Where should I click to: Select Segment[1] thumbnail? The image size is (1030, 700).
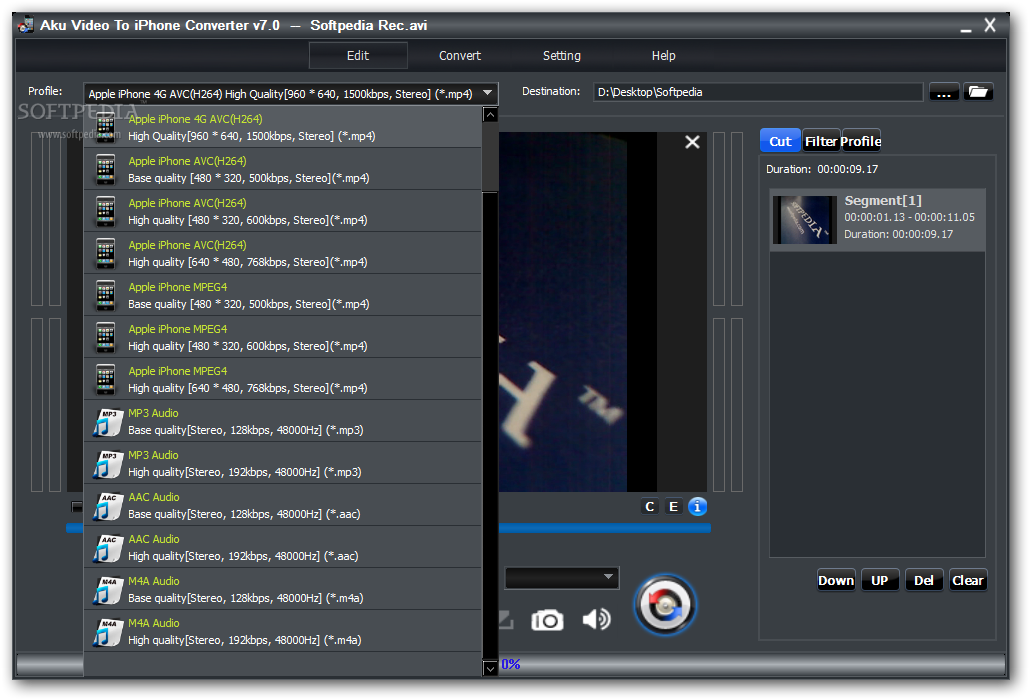tap(805, 220)
